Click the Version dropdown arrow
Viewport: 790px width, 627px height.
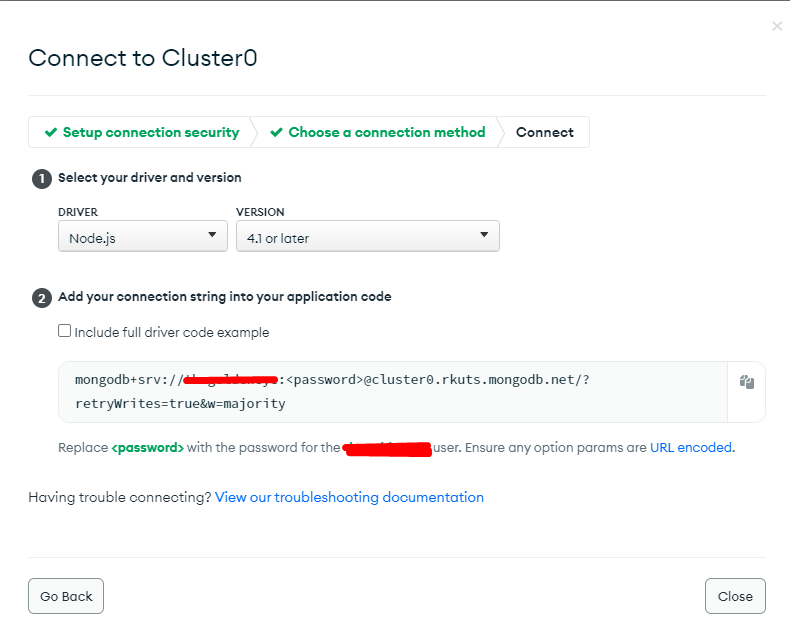(x=484, y=234)
